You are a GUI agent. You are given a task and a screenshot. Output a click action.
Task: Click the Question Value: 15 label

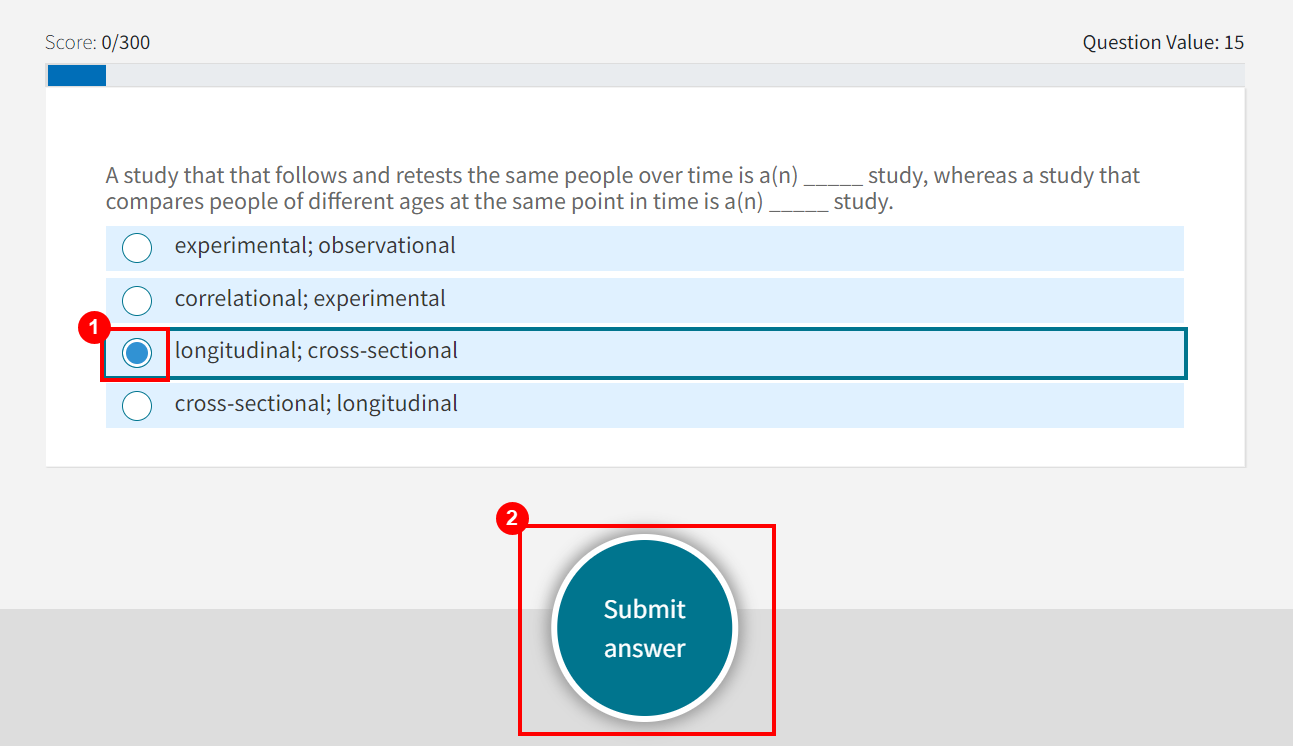1163,42
